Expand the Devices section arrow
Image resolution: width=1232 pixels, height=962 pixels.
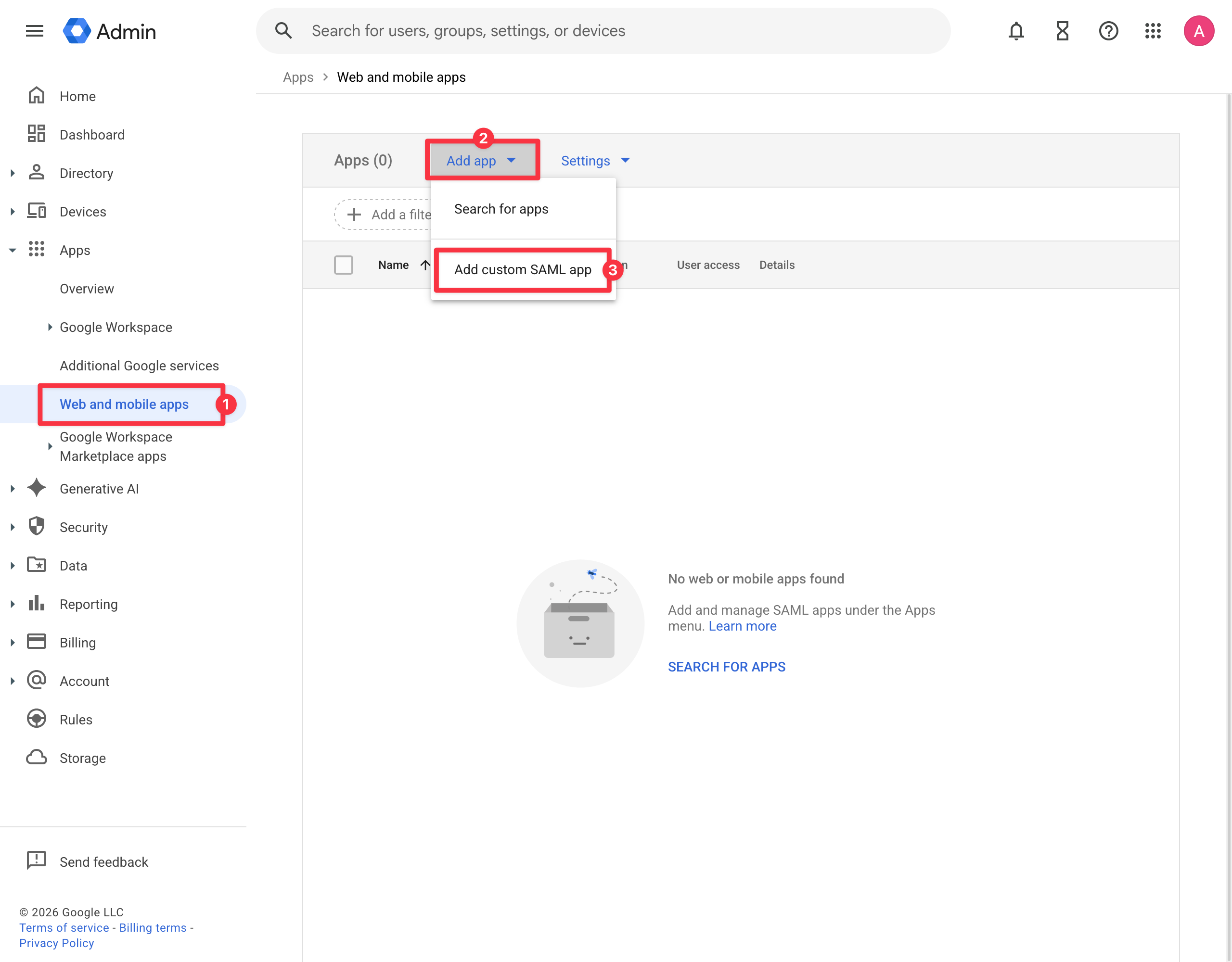[x=13, y=212]
